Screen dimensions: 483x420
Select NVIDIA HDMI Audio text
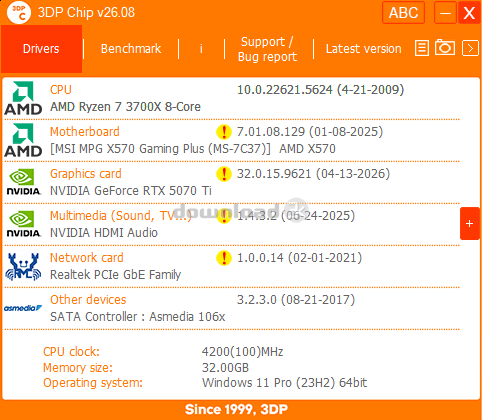click(x=104, y=233)
